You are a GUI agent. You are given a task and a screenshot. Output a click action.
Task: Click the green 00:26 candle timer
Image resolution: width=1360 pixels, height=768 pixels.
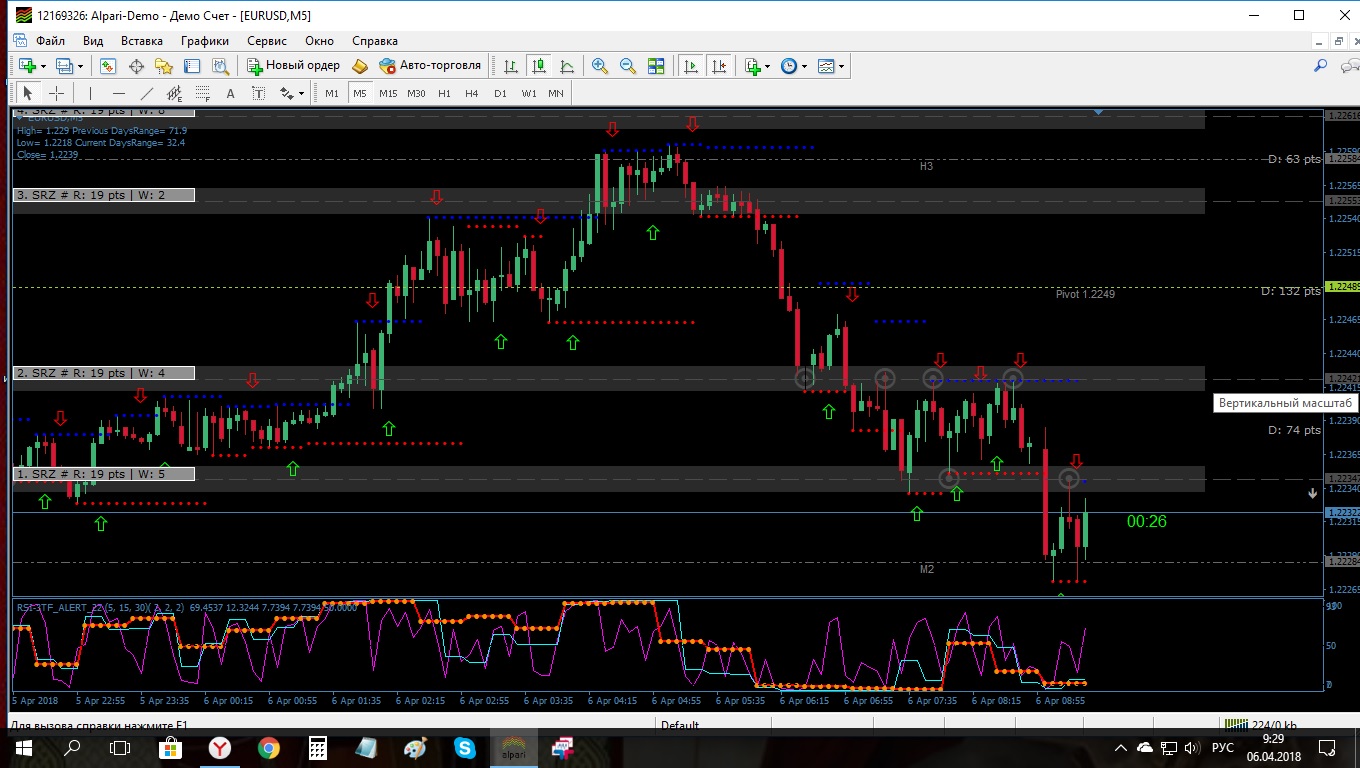click(x=1147, y=521)
